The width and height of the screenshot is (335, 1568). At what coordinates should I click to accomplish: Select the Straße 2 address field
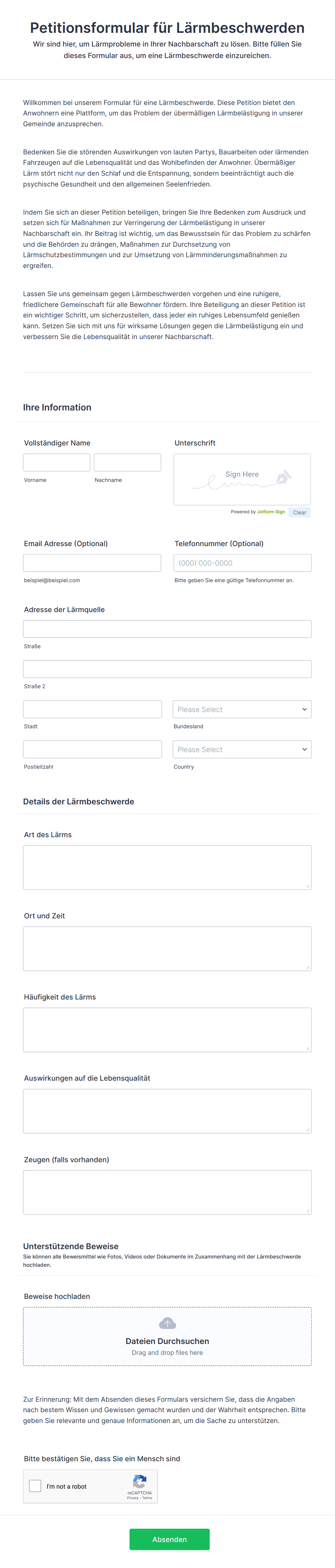point(167,669)
